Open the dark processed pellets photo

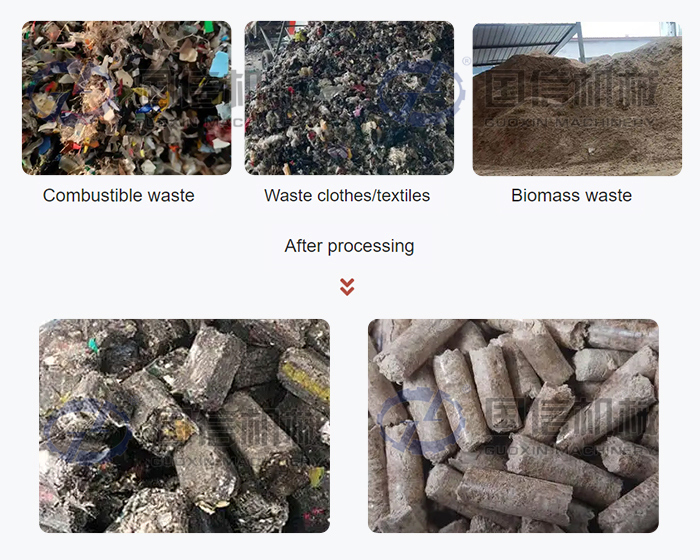pyautogui.click(x=184, y=426)
